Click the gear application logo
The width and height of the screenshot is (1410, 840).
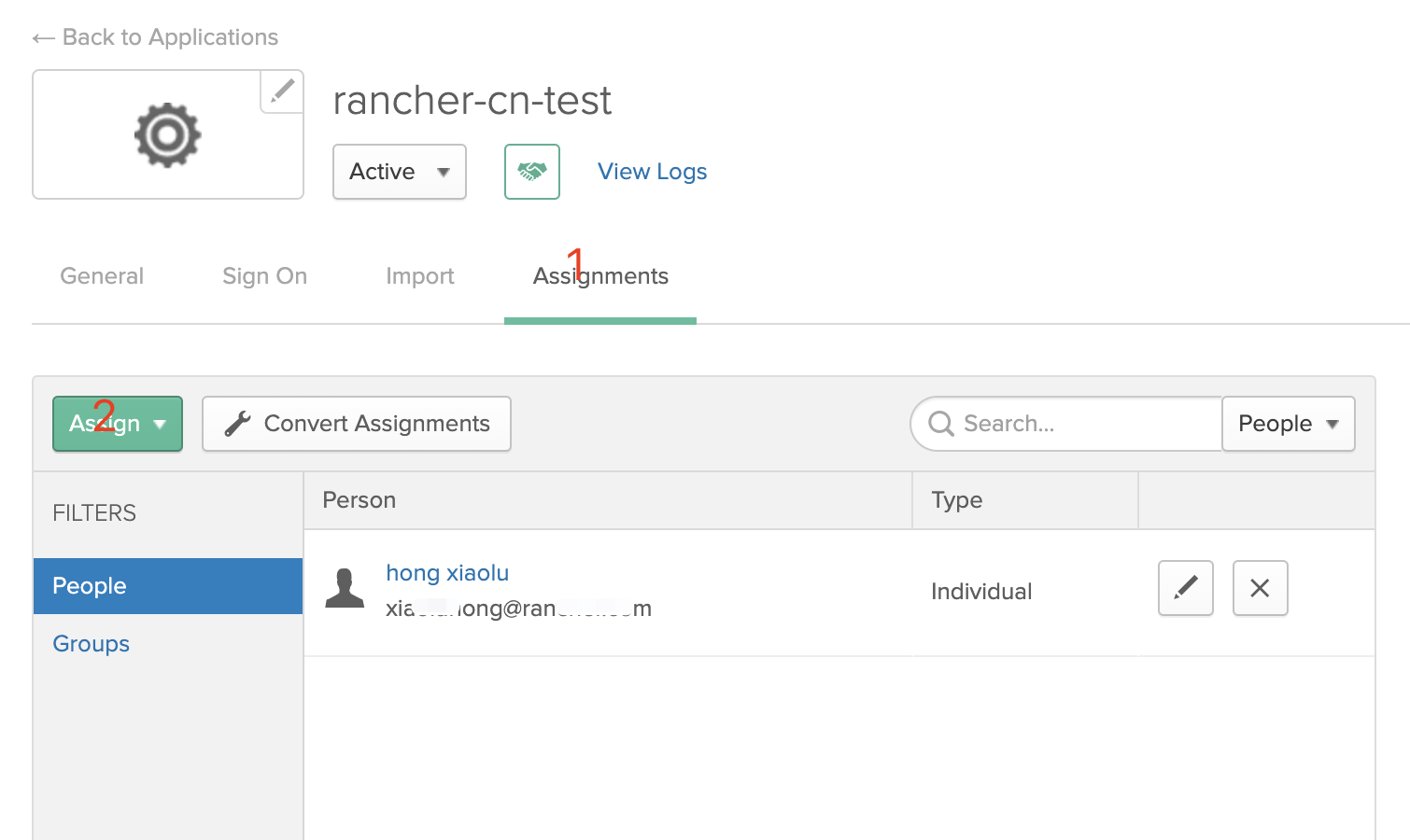coord(168,135)
